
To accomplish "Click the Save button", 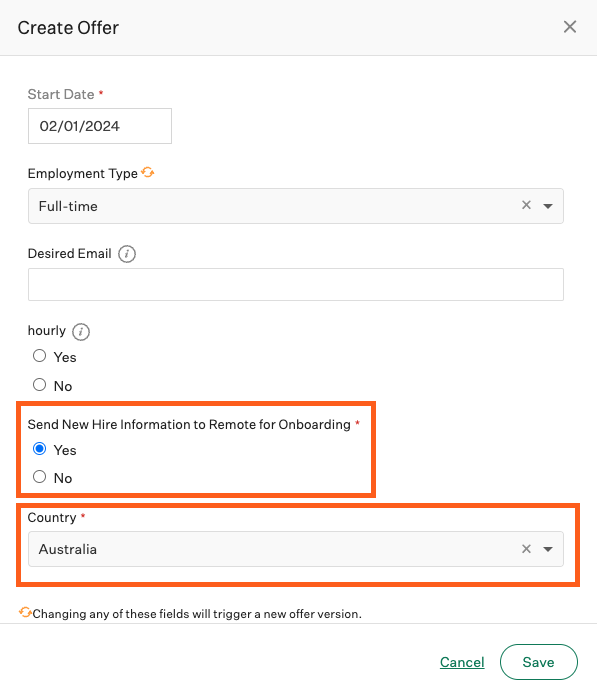I will point(539,662).
